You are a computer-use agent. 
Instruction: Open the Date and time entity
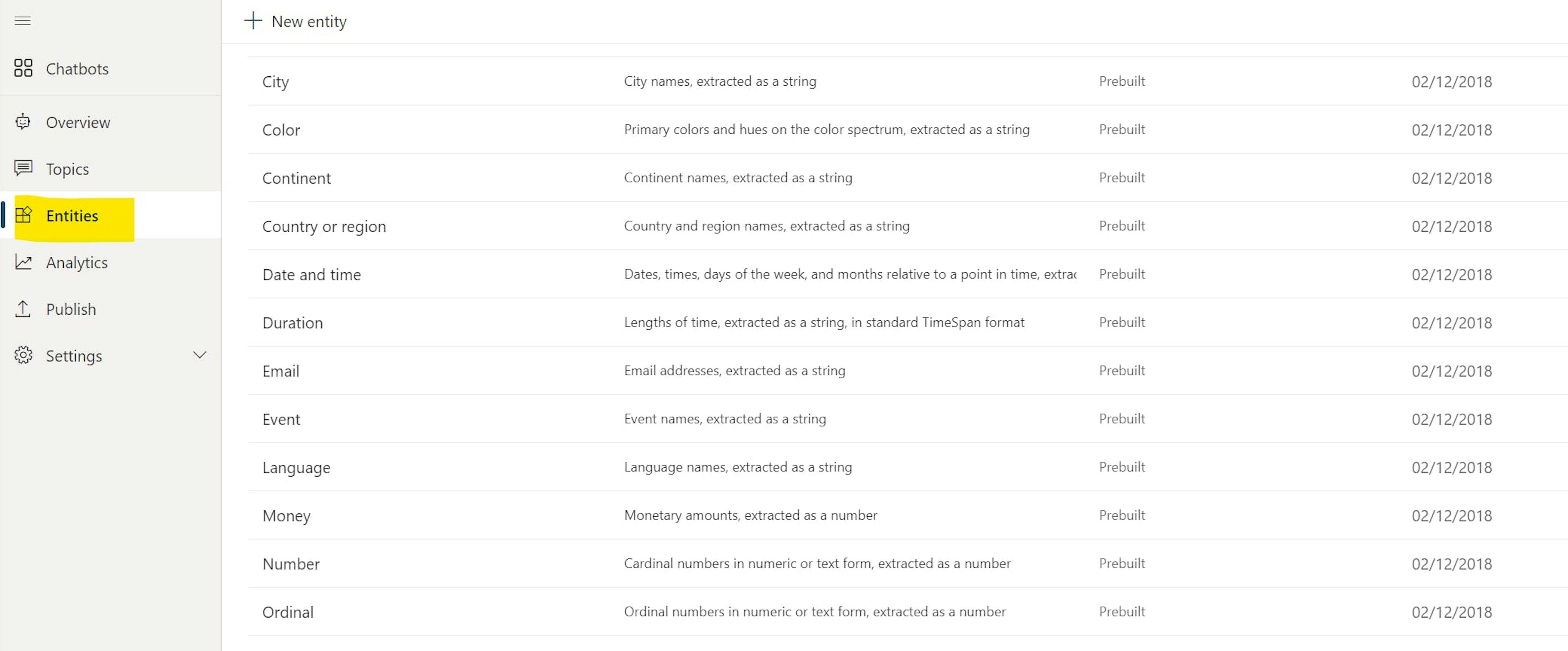pos(312,275)
